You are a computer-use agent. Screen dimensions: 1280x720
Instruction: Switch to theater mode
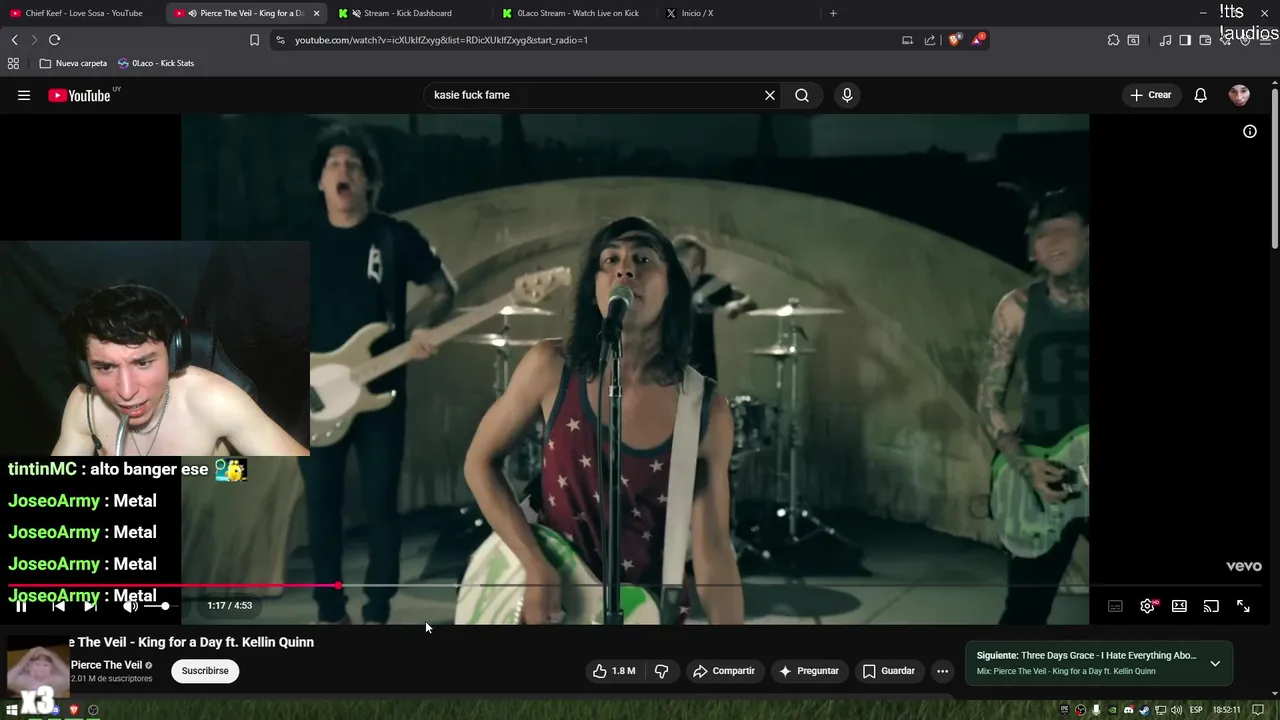1179,606
